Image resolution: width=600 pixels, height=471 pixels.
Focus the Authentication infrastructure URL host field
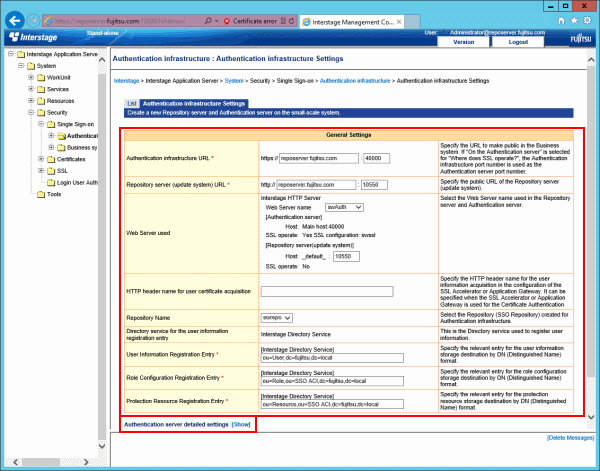(x=319, y=158)
